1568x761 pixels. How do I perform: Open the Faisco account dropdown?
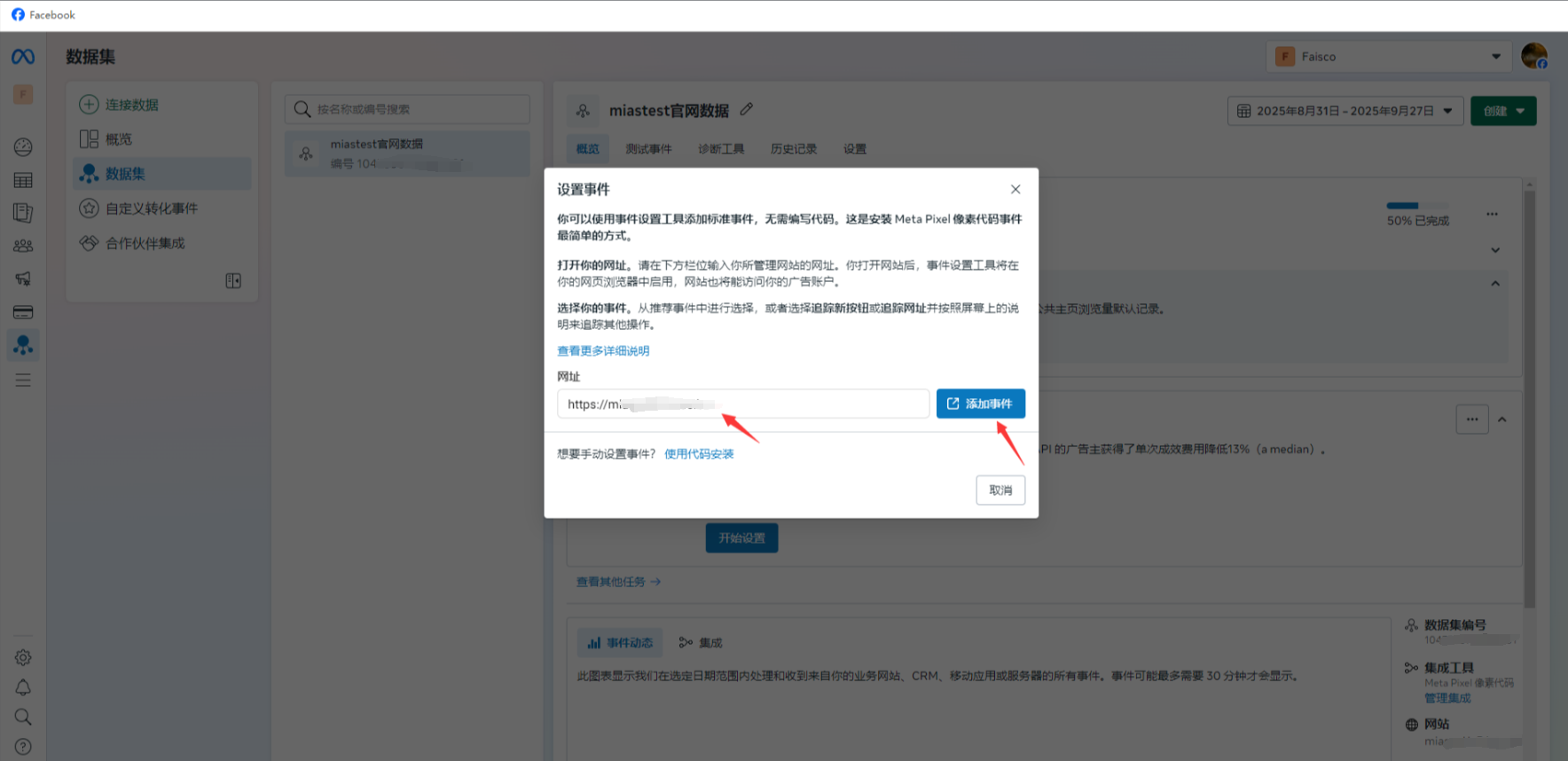1388,57
